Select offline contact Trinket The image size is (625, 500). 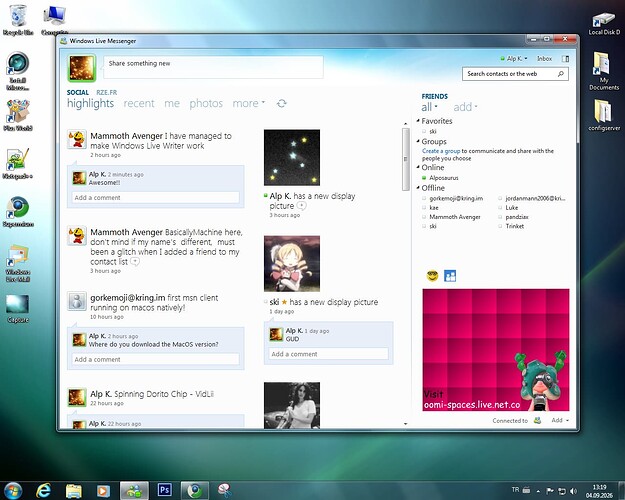[x=515, y=226]
